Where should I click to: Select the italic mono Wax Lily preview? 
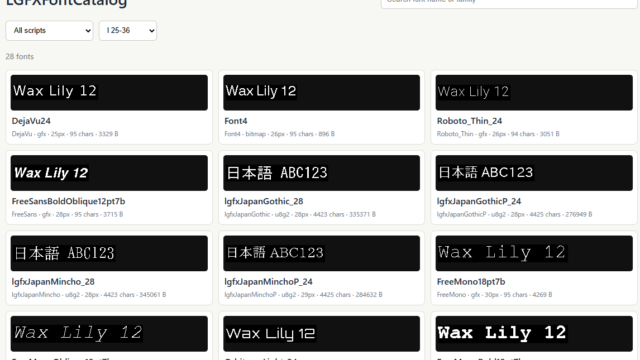(109, 333)
